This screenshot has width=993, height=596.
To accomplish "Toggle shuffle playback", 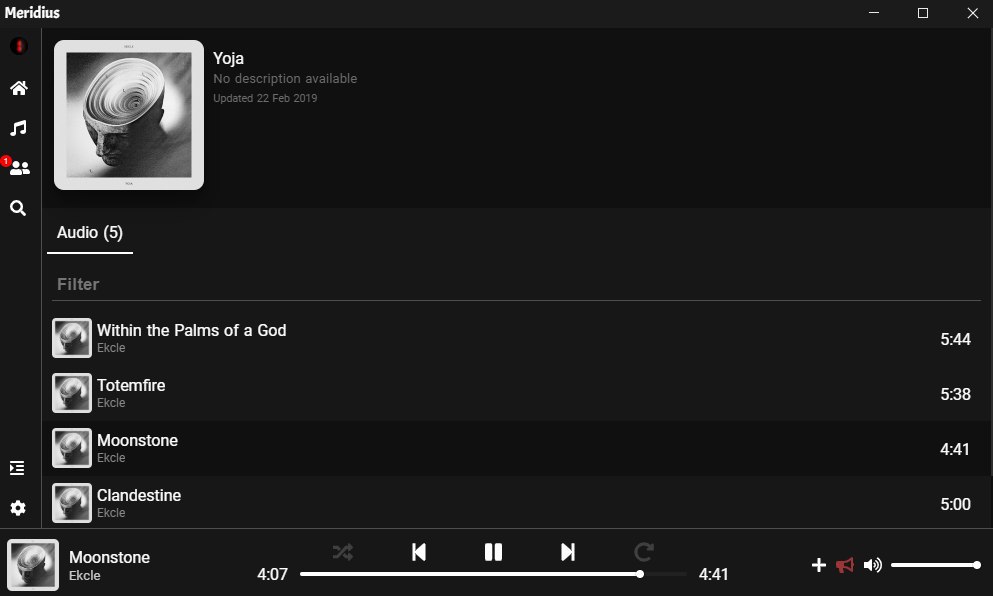I will pyautogui.click(x=343, y=552).
